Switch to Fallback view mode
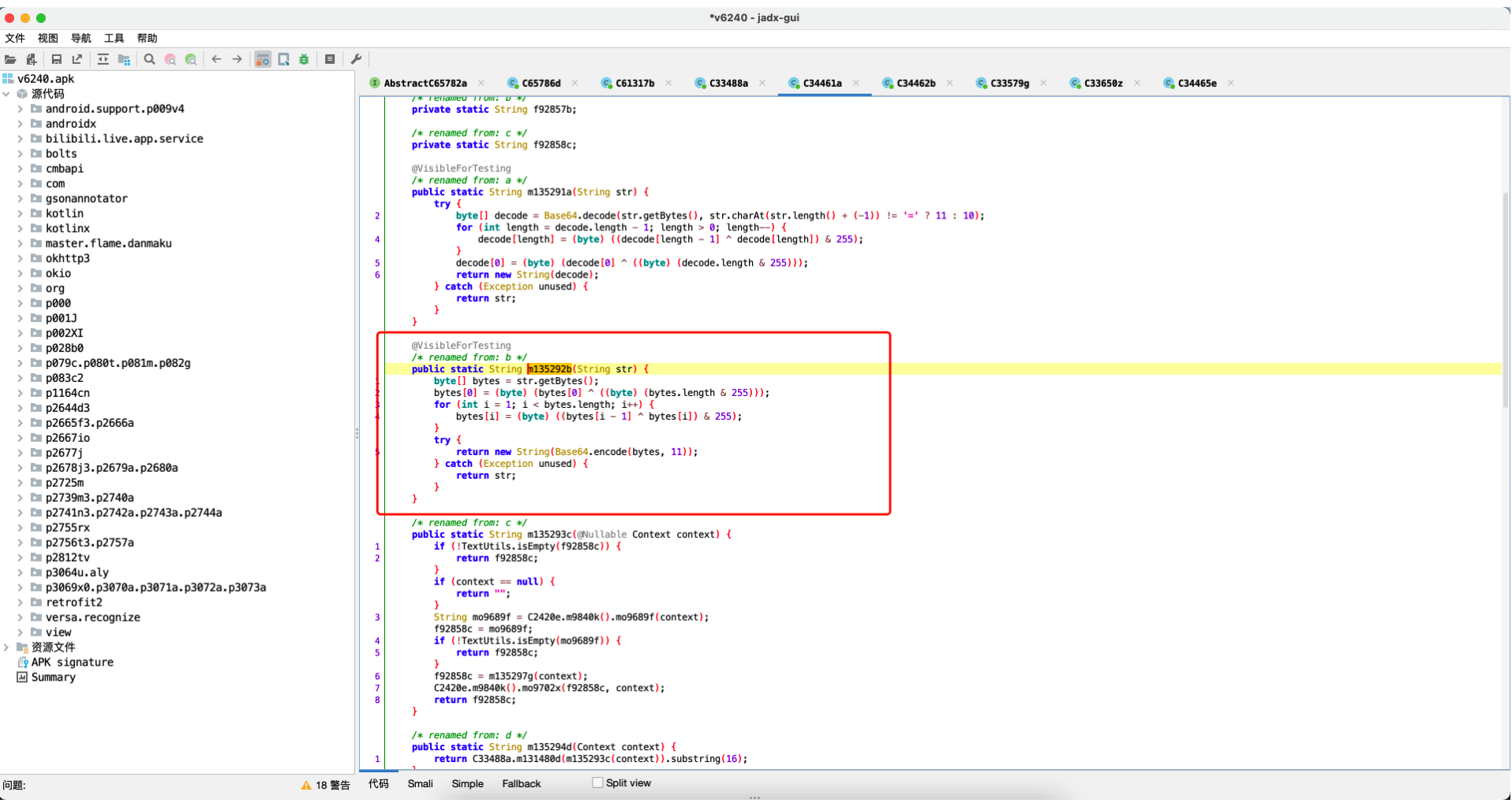Screen dimensions: 1512x803 coord(522,783)
